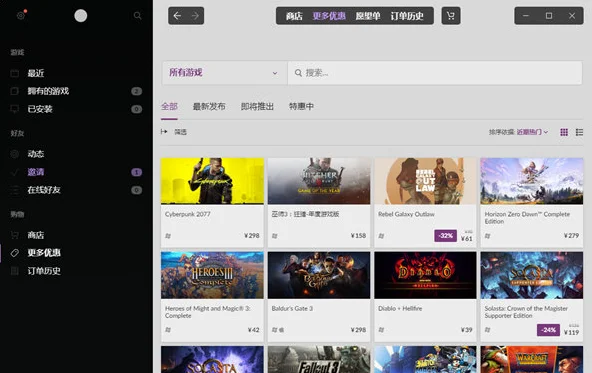Open 订单历史 in top navigation
Image resolution: width=592 pixels, height=373 pixels.
(407, 16)
